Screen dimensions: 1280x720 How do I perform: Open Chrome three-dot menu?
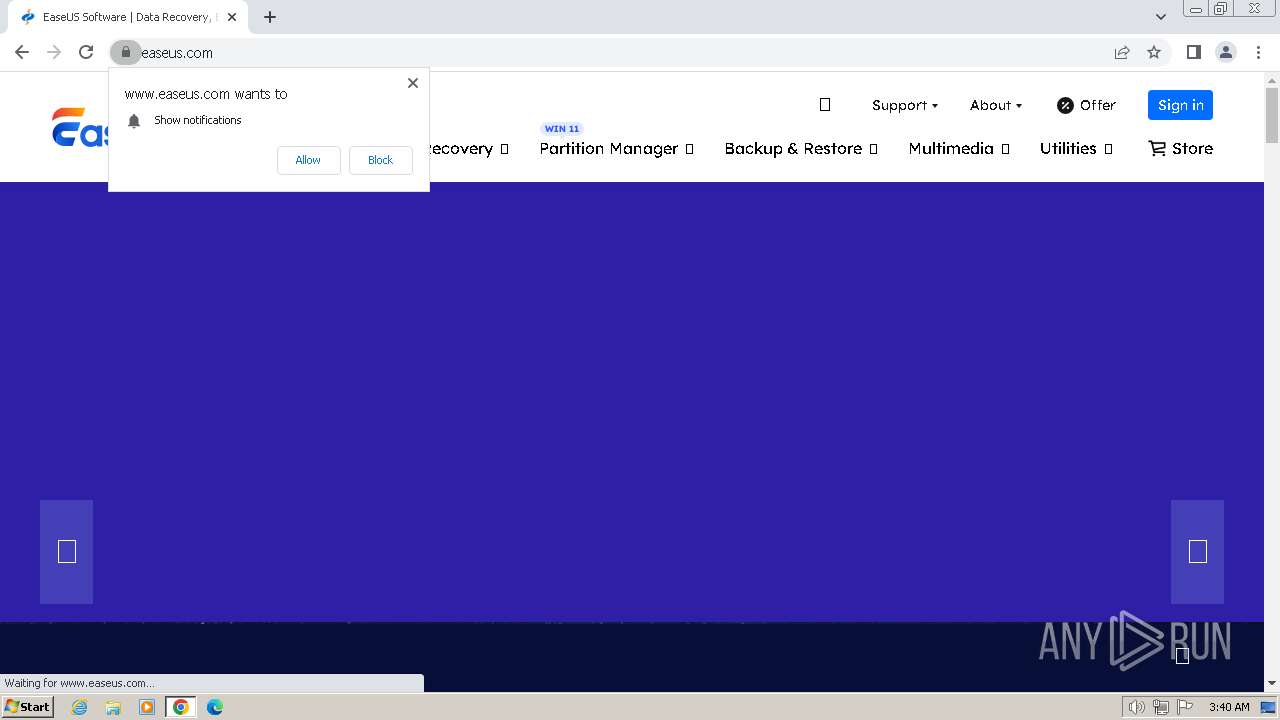point(1258,52)
